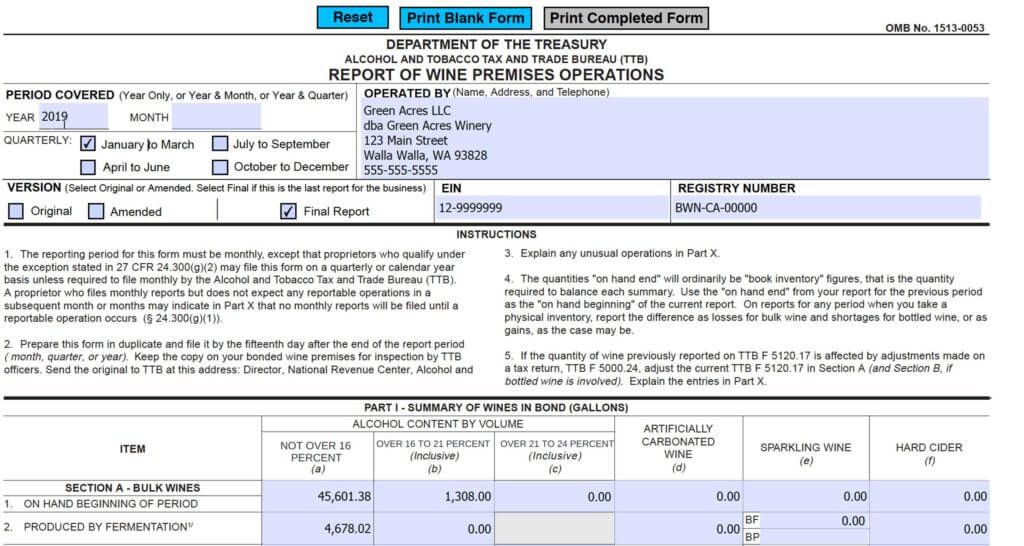
Task: Click the OMB No. 1513-0053 text
Action: [x=935, y=28]
